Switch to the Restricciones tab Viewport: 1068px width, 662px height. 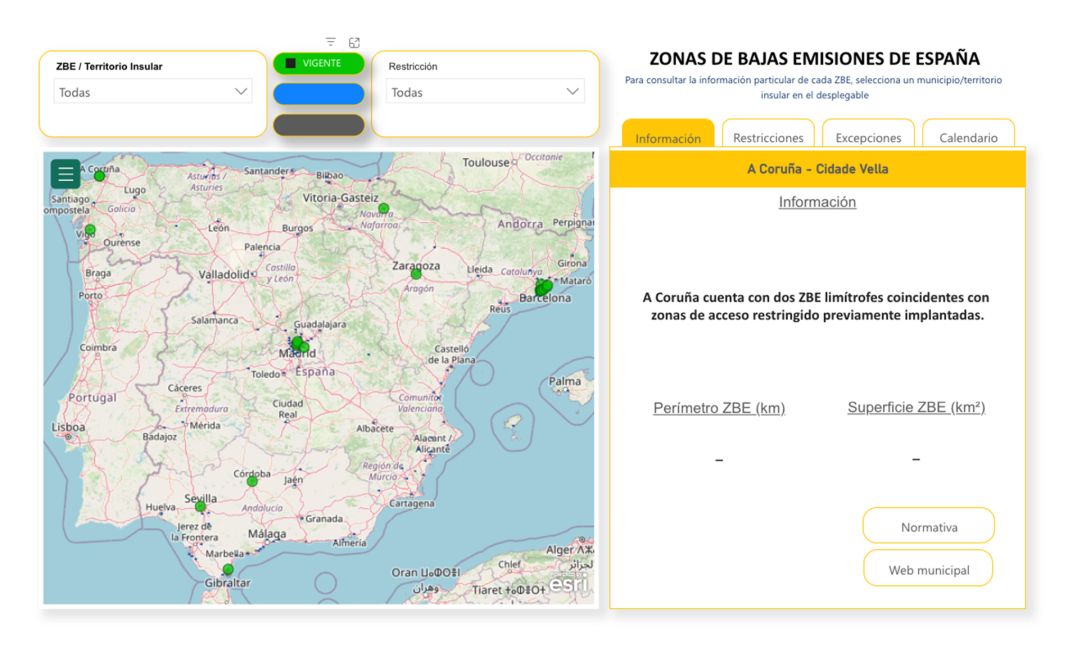(768, 137)
